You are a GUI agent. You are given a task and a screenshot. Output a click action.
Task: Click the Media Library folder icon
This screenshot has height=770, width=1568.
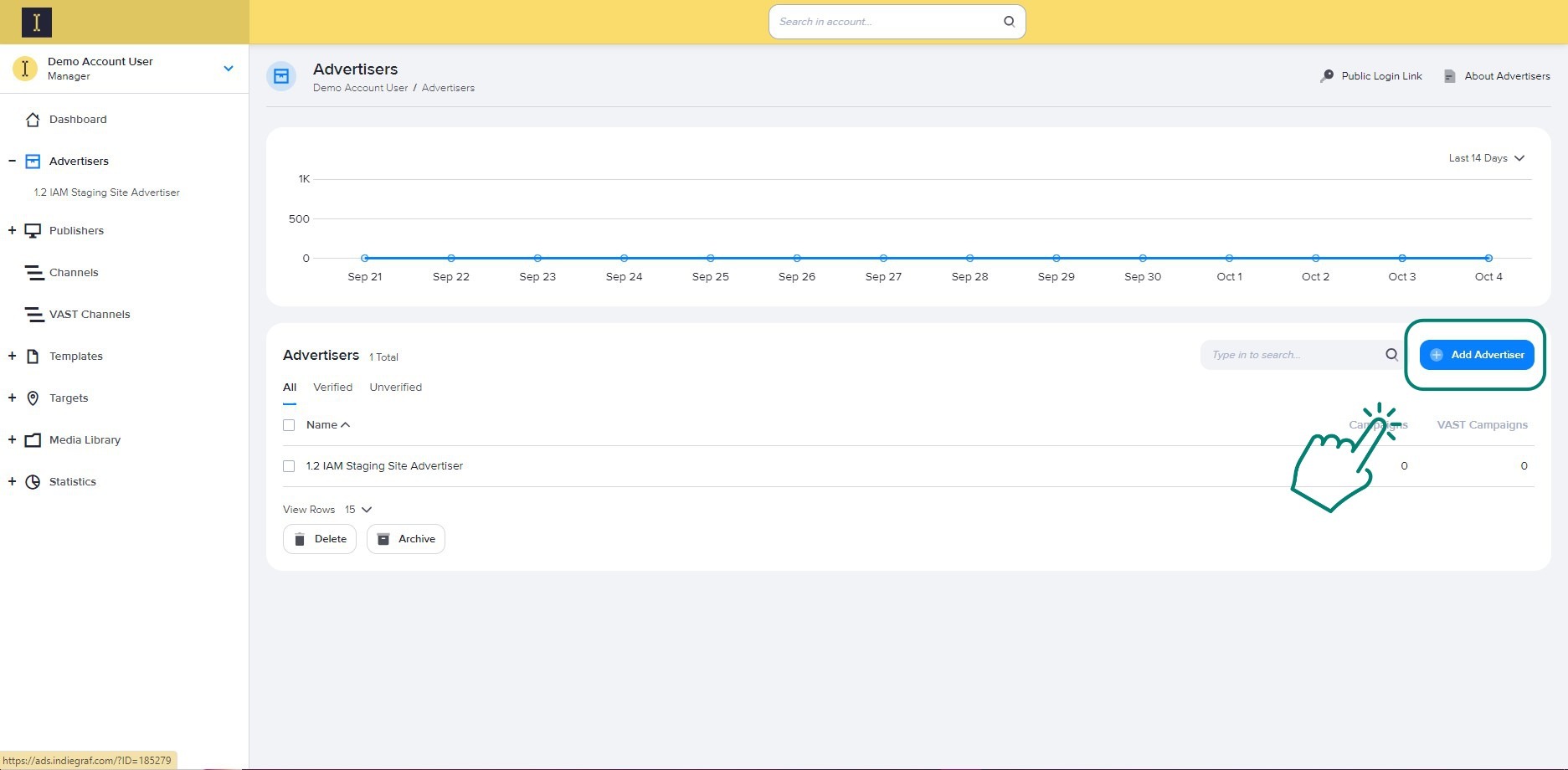click(33, 440)
